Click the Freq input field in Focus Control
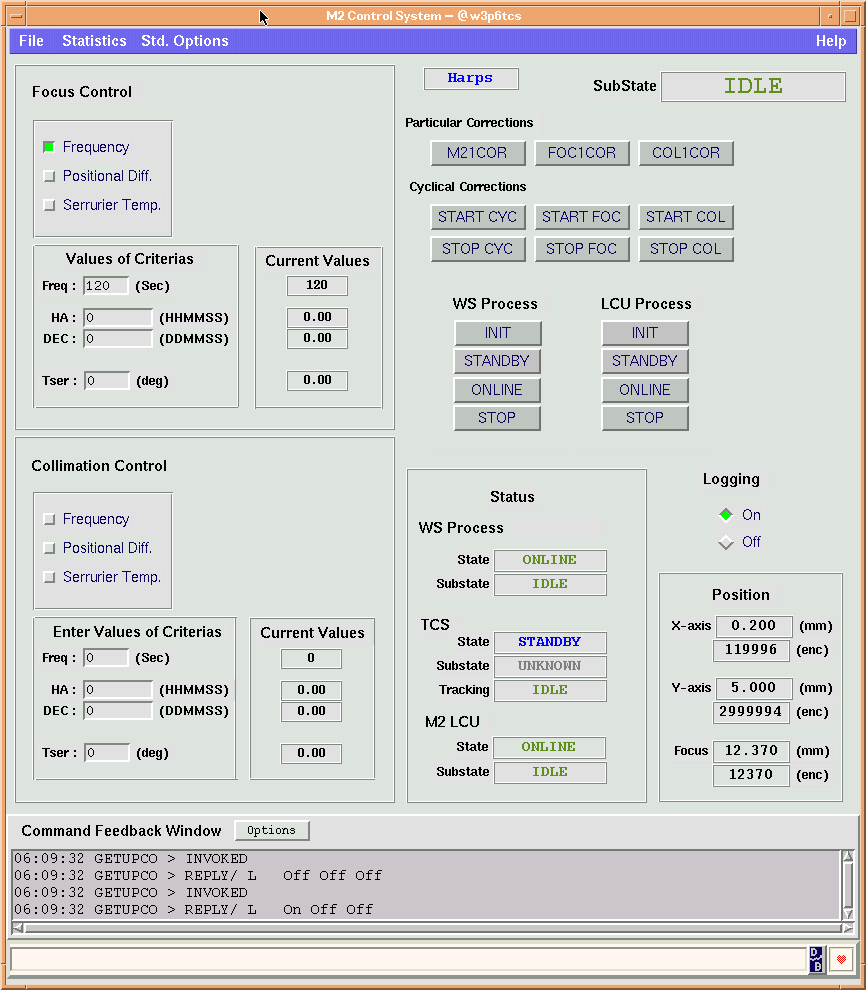Image resolution: width=866 pixels, height=990 pixels. [x=106, y=286]
